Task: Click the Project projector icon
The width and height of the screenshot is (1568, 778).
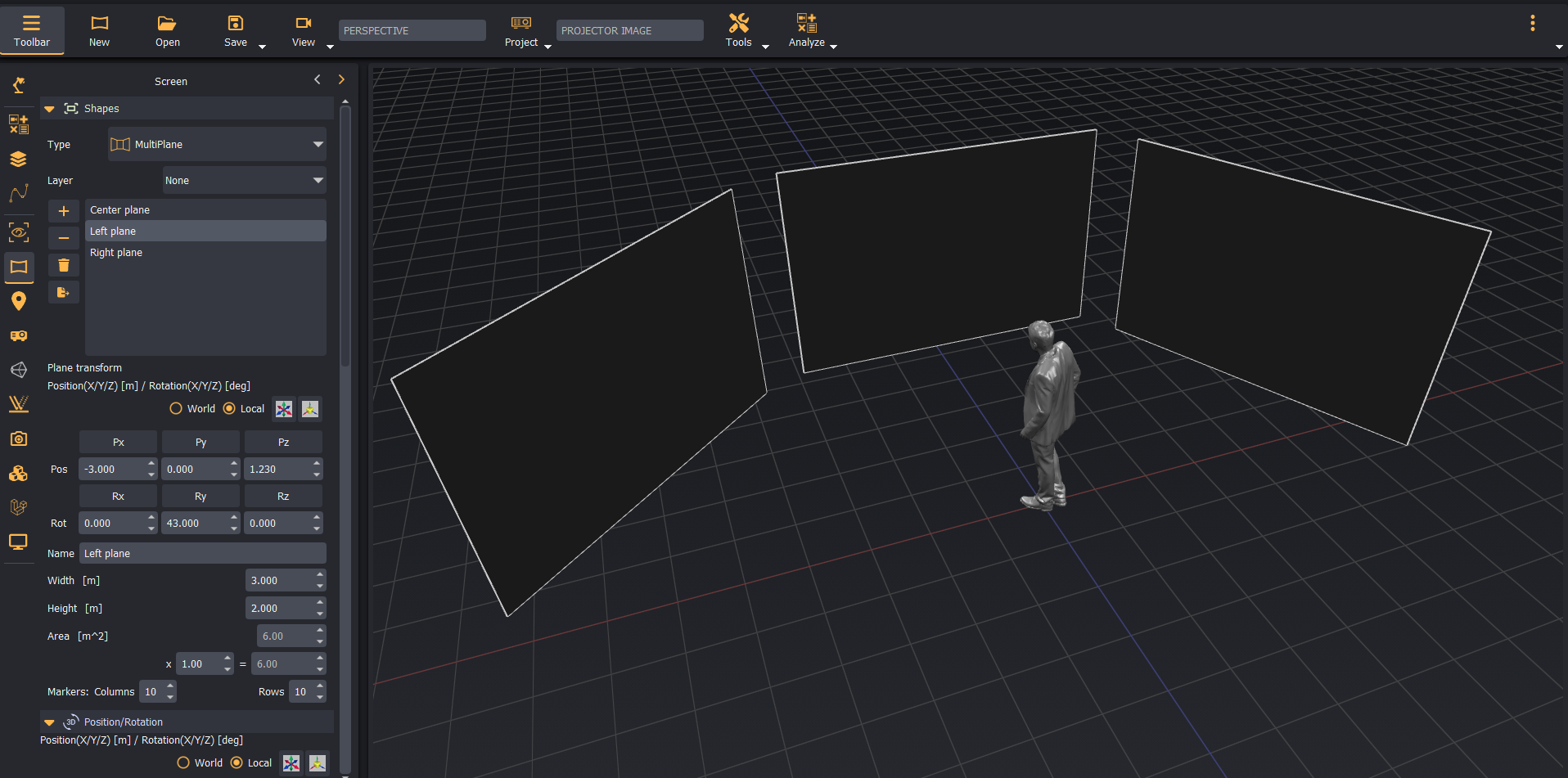Action: [x=521, y=23]
